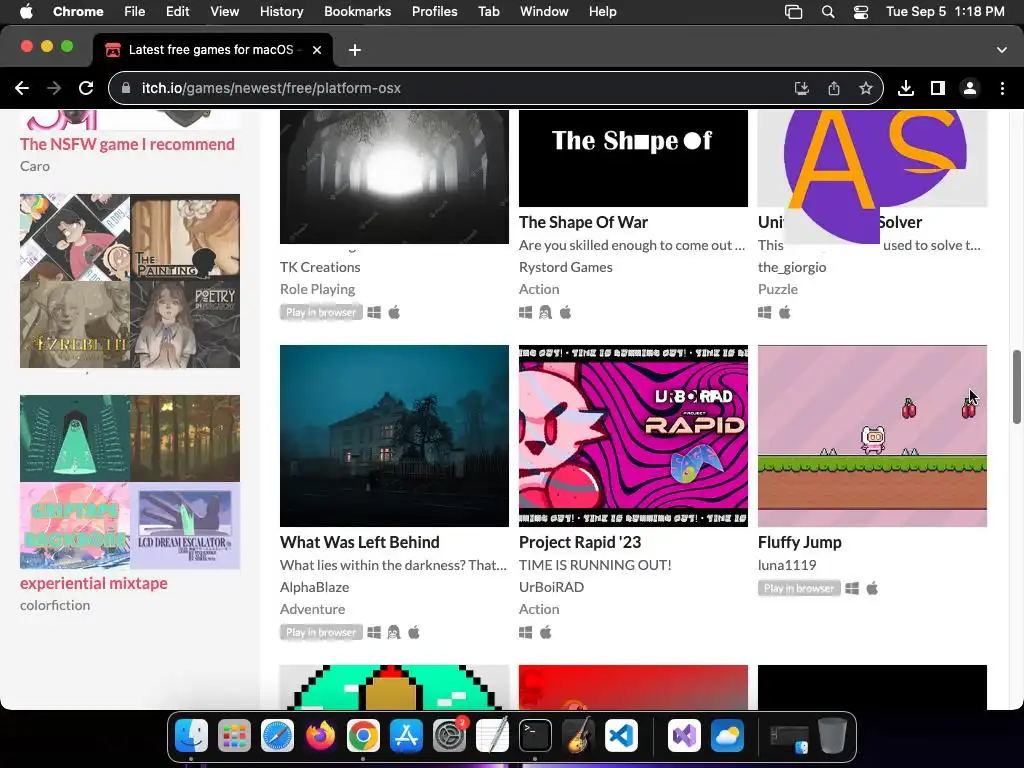Open the Tab menu
1024x768 pixels.
pos(488,11)
